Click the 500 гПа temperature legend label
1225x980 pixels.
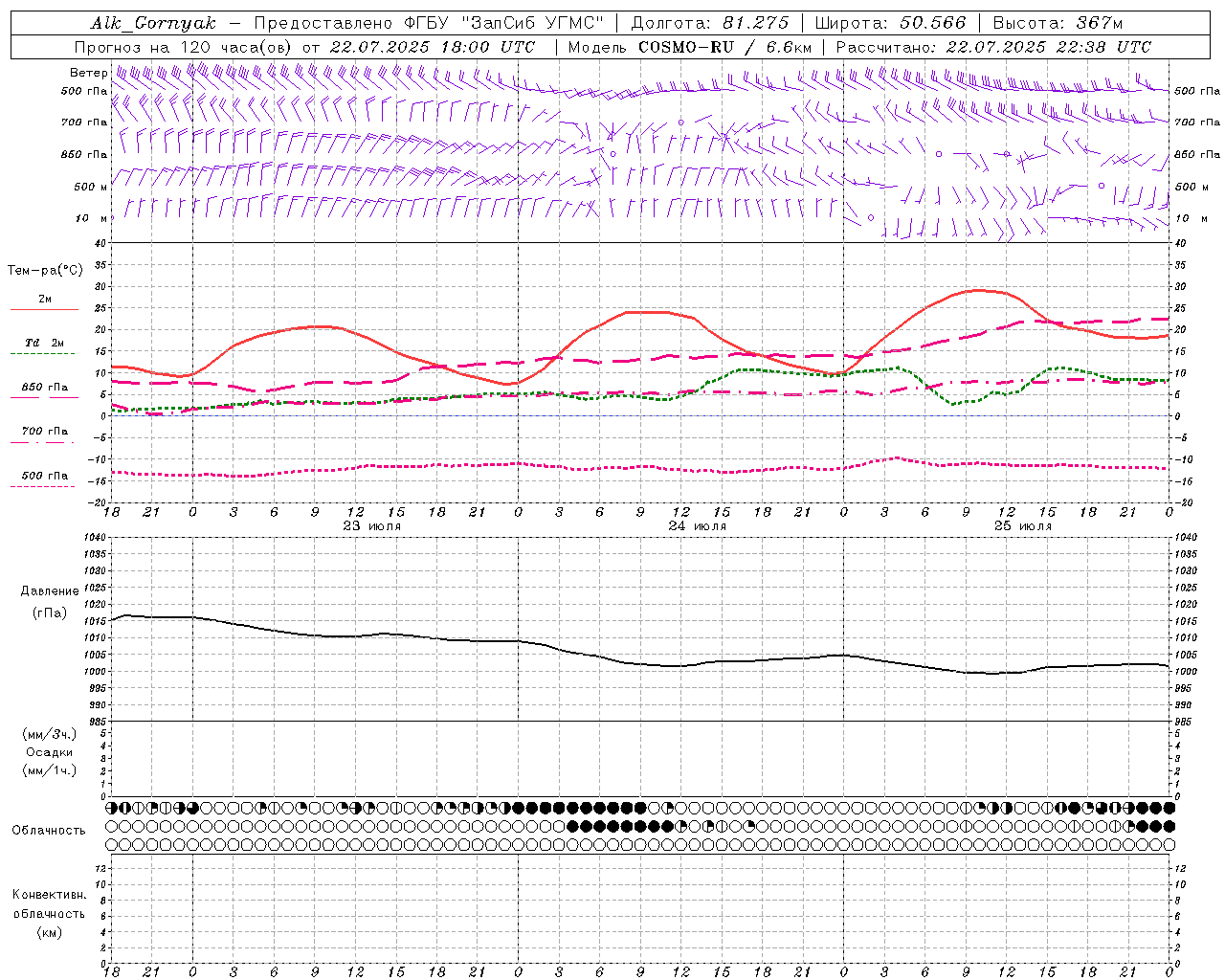coord(45,476)
